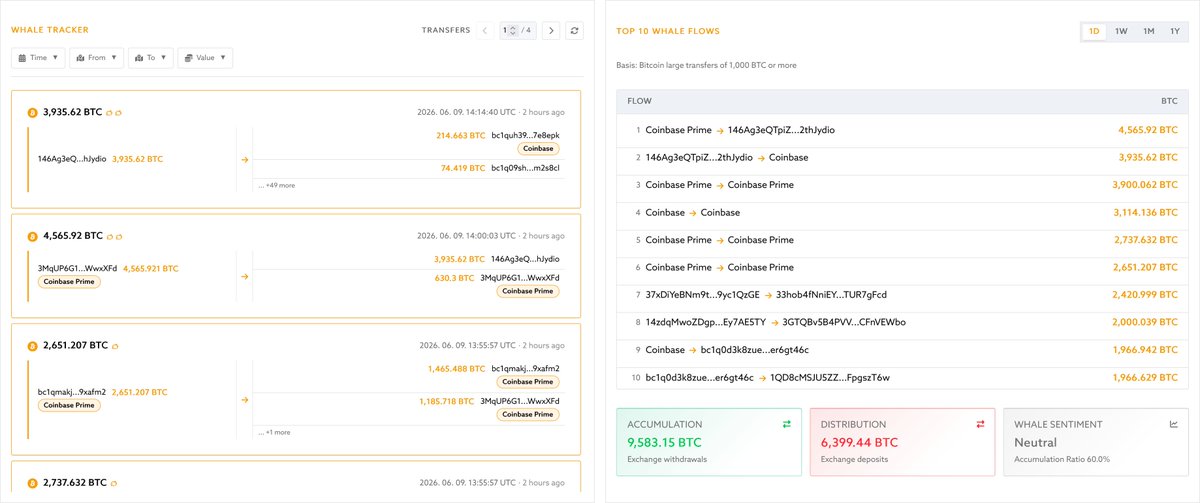Click first tag icon next to 3,935.62 BTC title
Screen dimensions: 1200x503
tap(109, 113)
